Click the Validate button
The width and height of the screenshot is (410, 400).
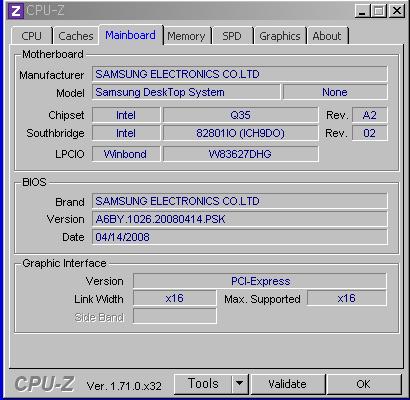tap(287, 384)
